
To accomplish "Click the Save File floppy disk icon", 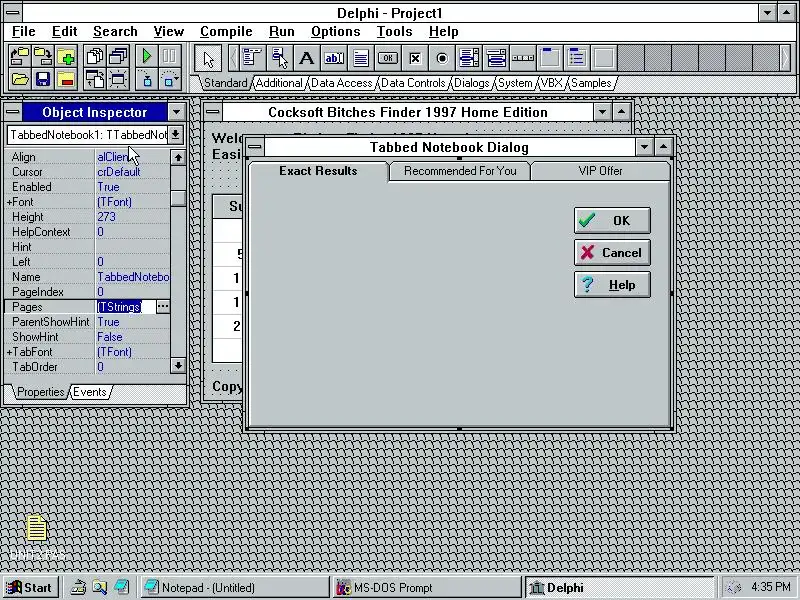I will point(43,80).
